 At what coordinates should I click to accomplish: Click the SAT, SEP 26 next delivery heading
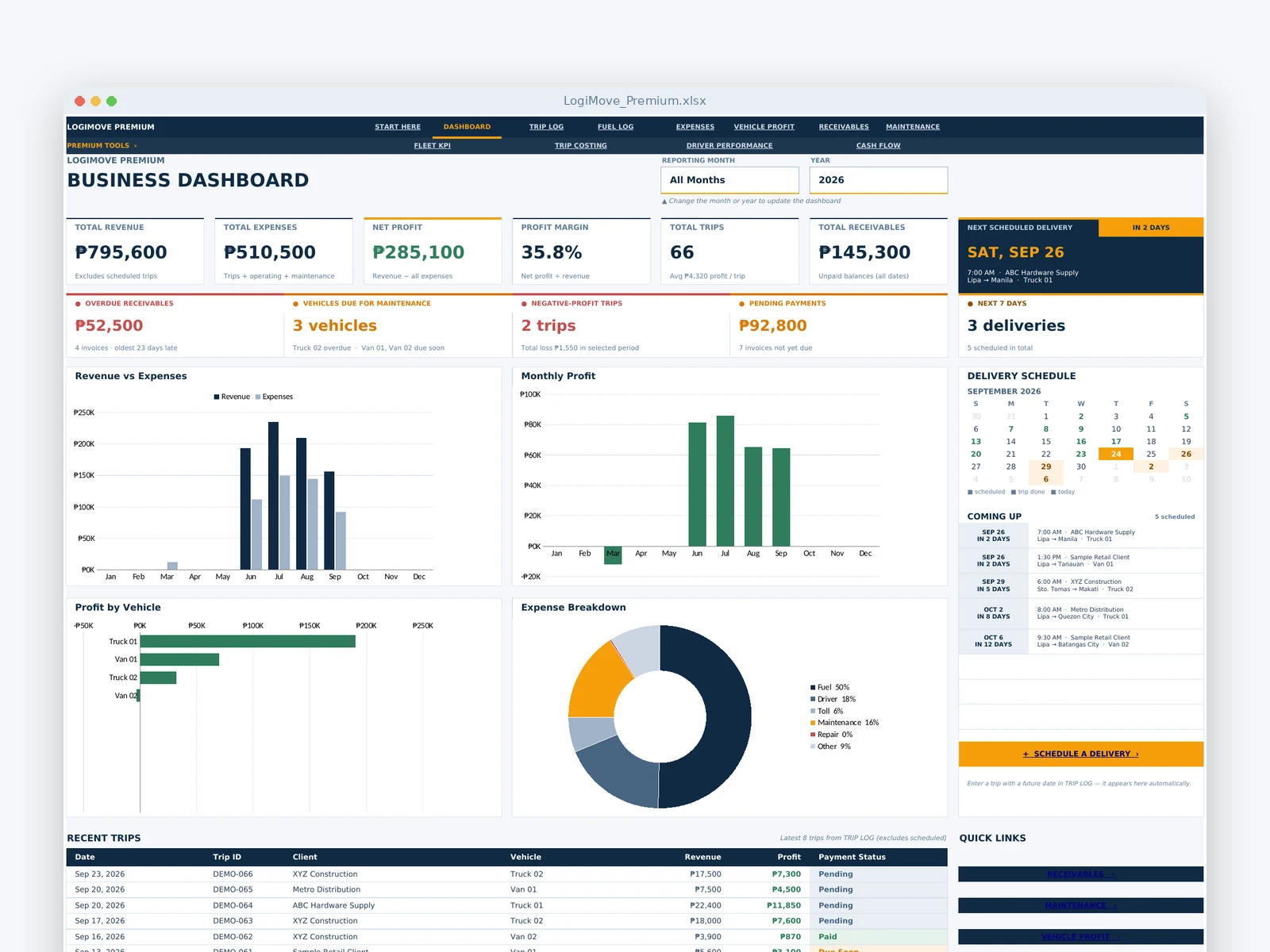click(x=1015, y=252)
